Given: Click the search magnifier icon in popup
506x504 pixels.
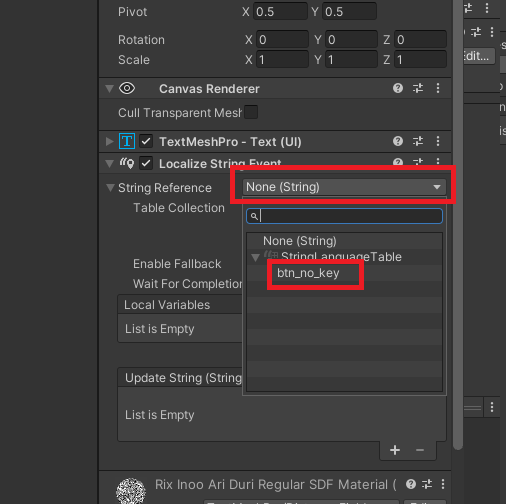Looking at the screenshot, I should point(254,216).
